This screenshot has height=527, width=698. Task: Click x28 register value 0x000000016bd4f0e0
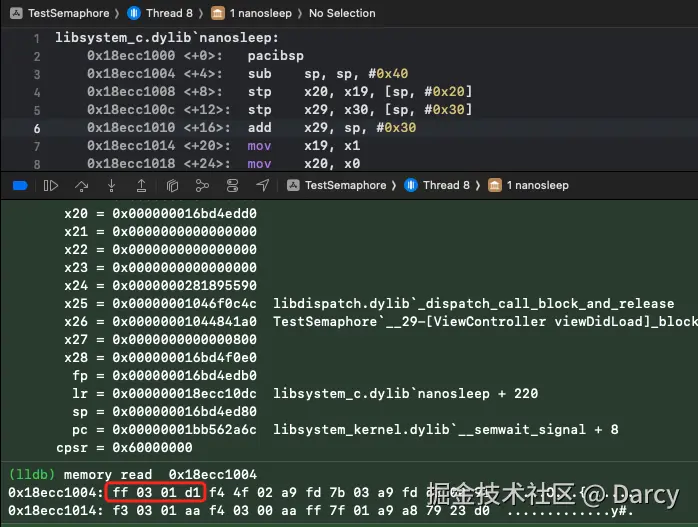click(x=184, y=357)
